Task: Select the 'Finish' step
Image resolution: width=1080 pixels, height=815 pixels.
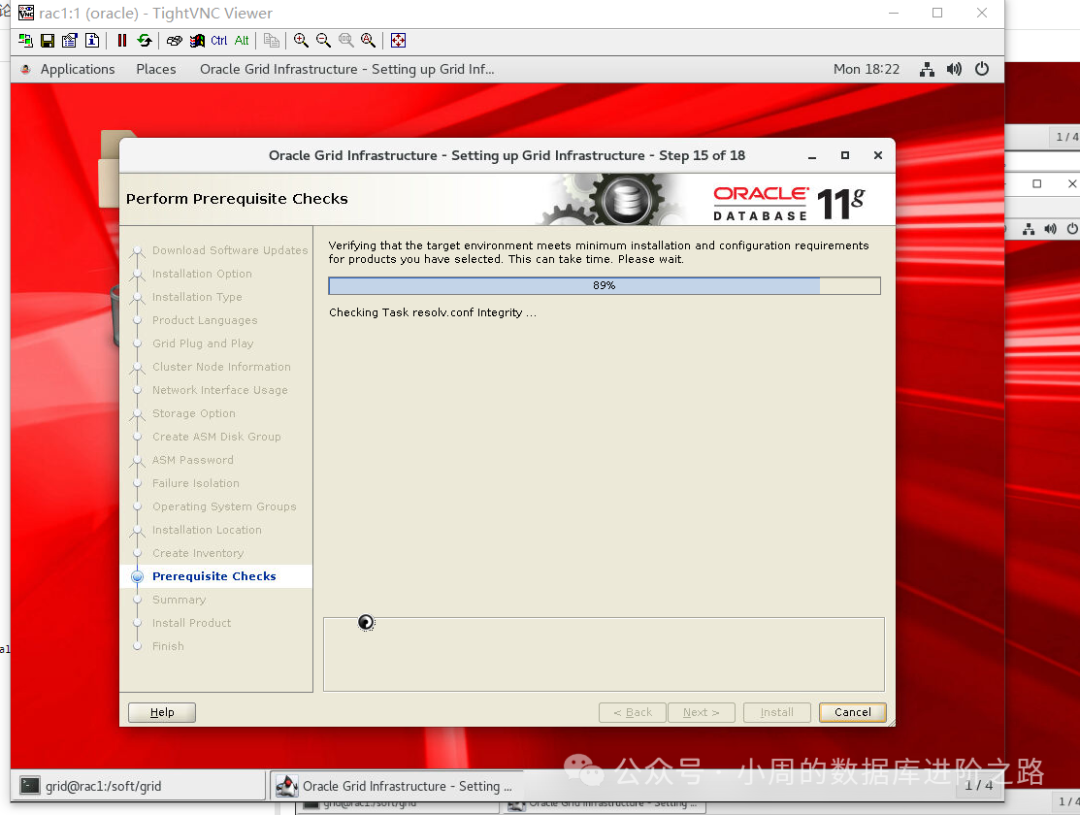Action: tap(168, 646)
